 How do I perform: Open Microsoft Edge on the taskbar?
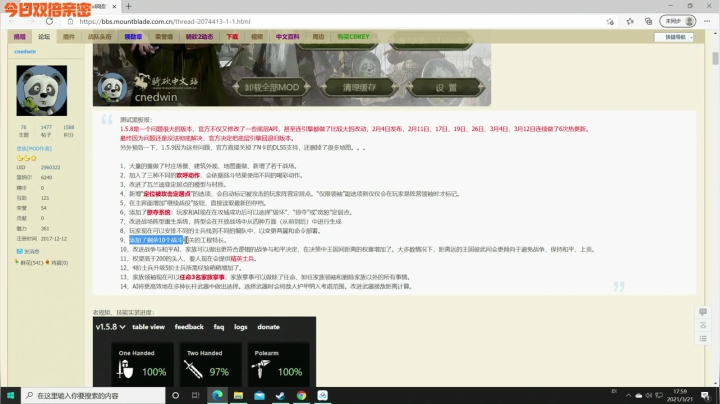coord(217,395)
